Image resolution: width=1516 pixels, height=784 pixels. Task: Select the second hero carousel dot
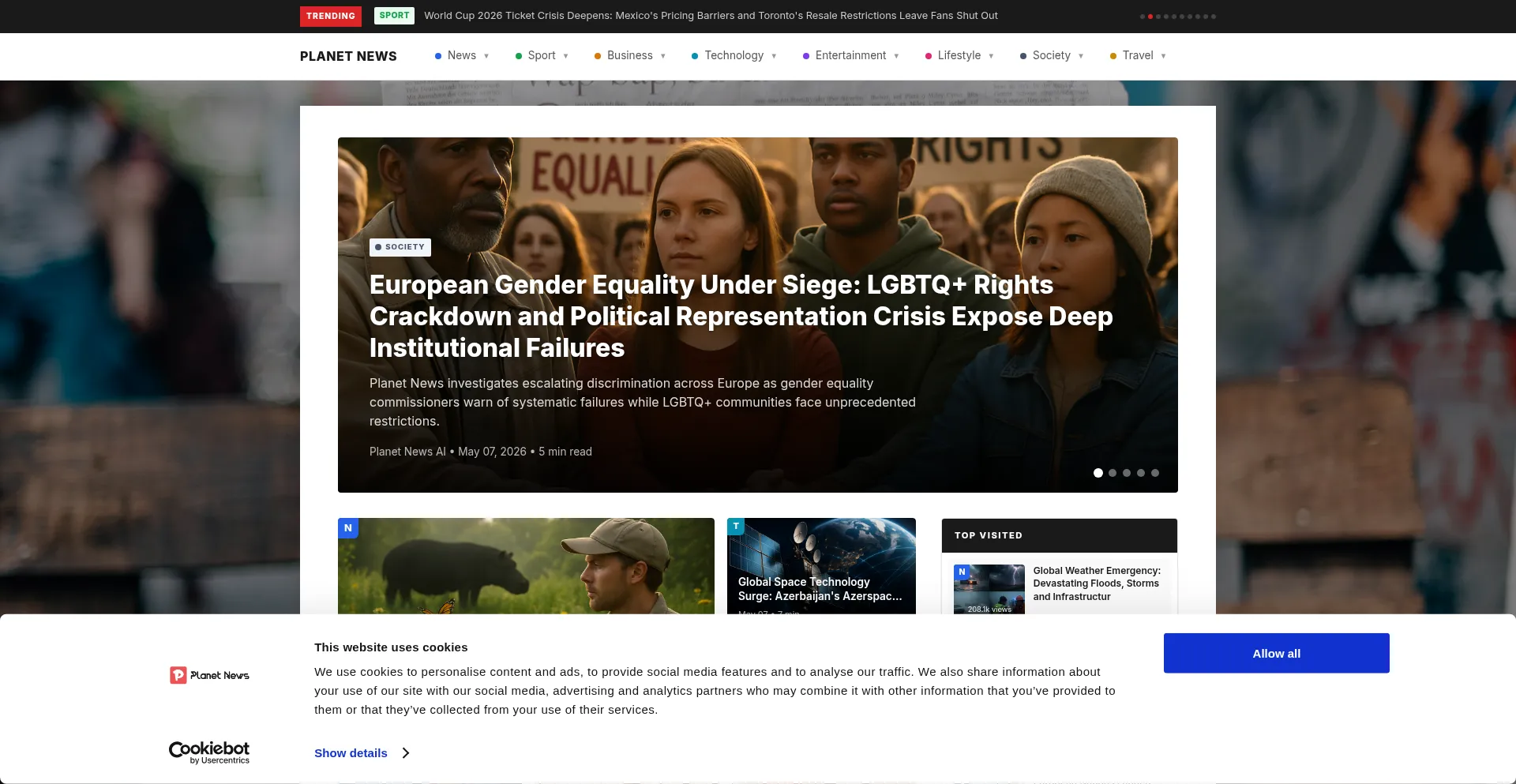(x=1113, y=473)
